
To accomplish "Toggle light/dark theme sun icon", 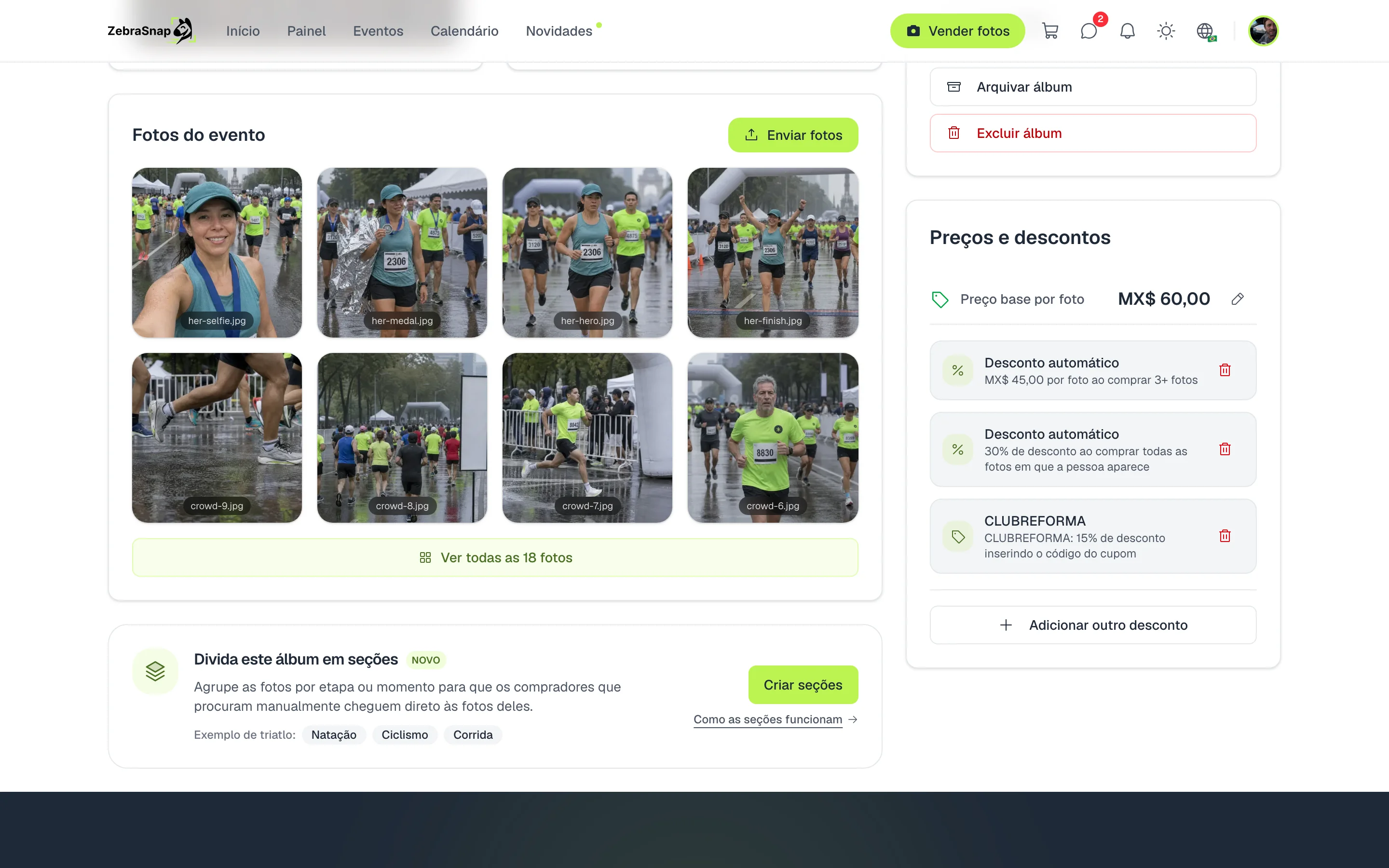I will [x=1166, y=31].
